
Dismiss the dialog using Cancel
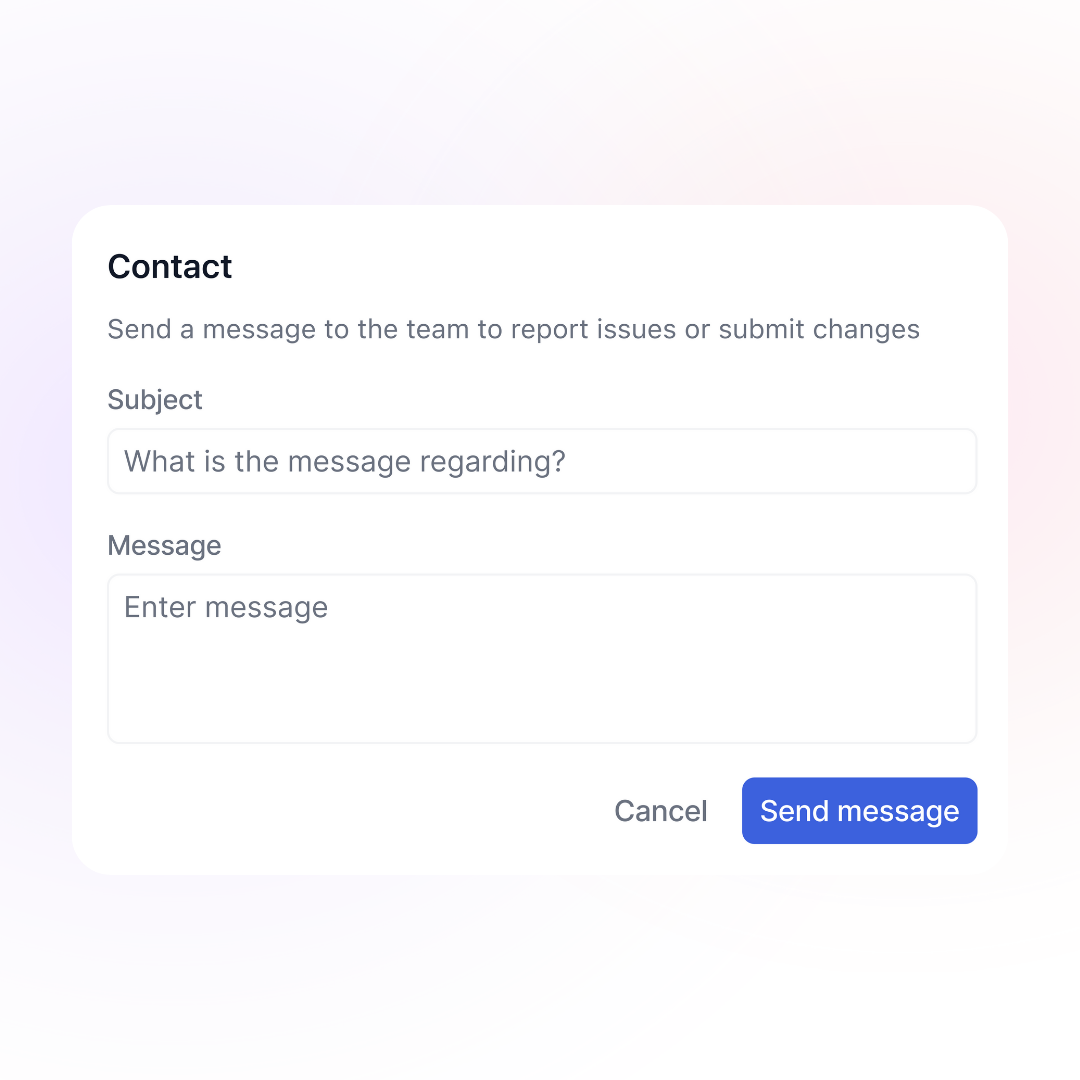pos(661,811)
